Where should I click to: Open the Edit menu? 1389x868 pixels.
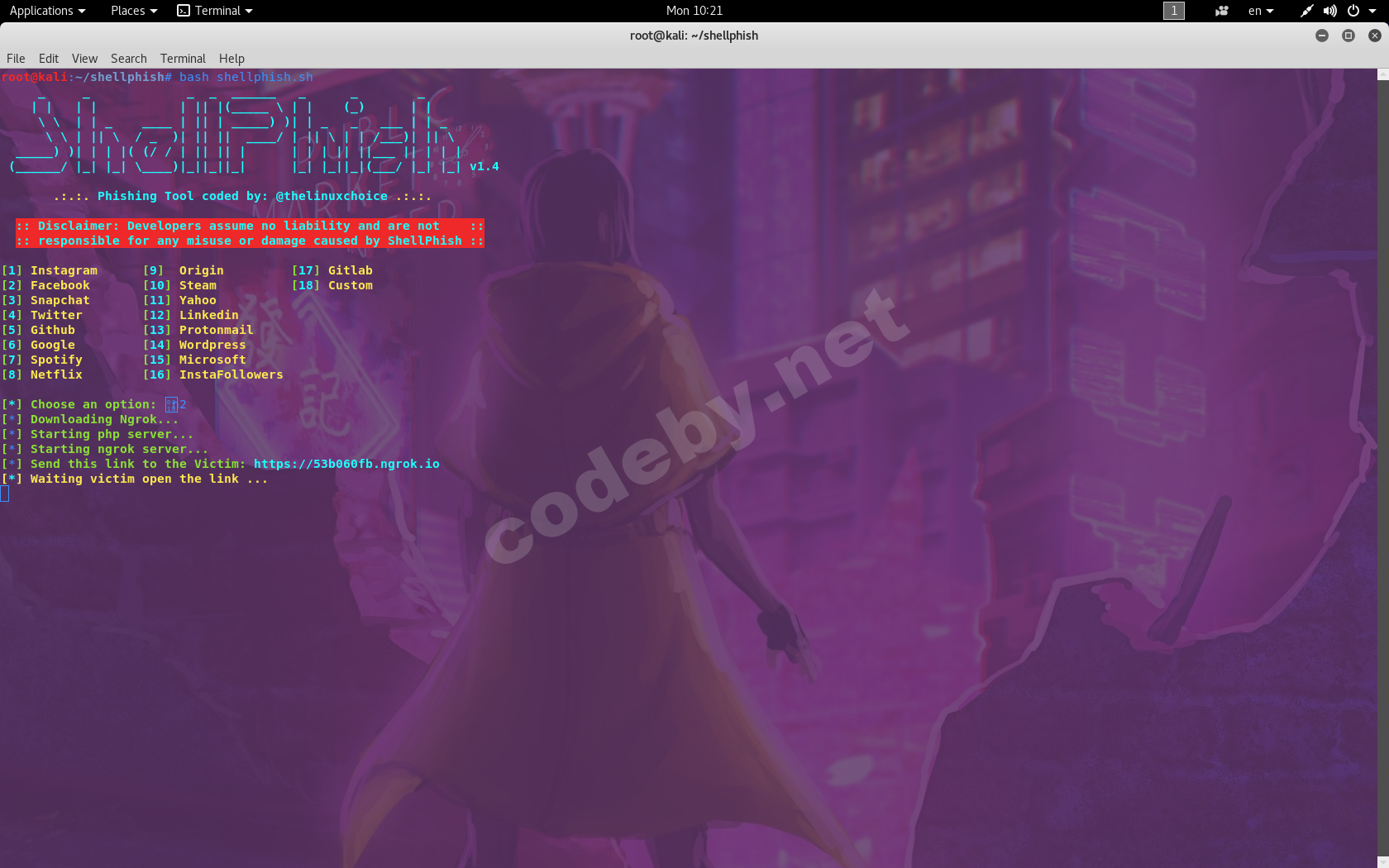click(49, 59)
